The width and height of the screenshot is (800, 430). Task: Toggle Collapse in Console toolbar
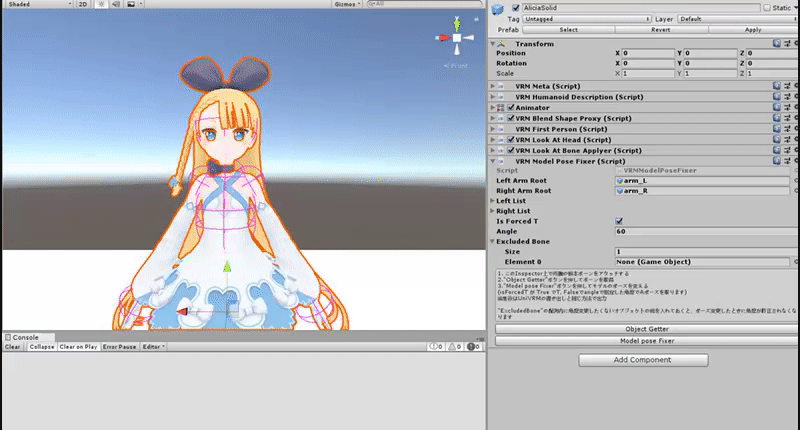tap(42, 347)
